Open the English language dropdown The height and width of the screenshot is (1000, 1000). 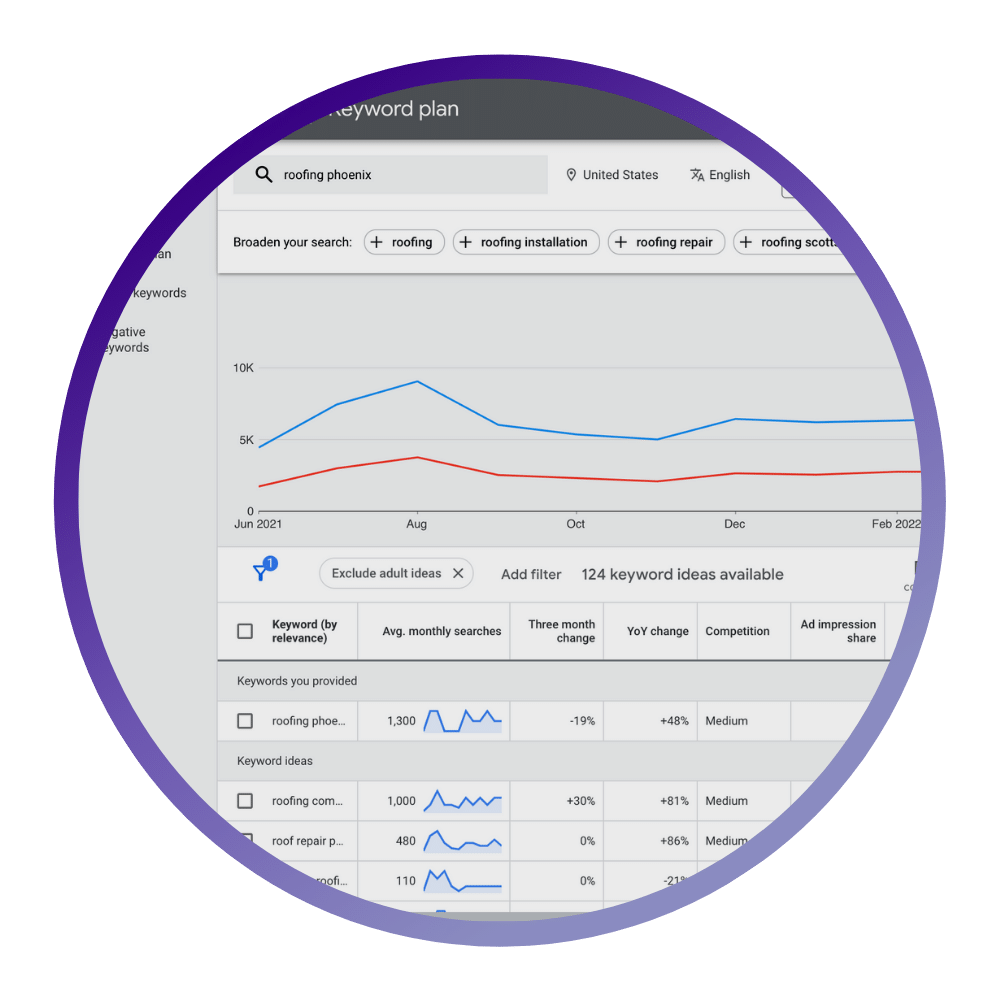point(720,174)
